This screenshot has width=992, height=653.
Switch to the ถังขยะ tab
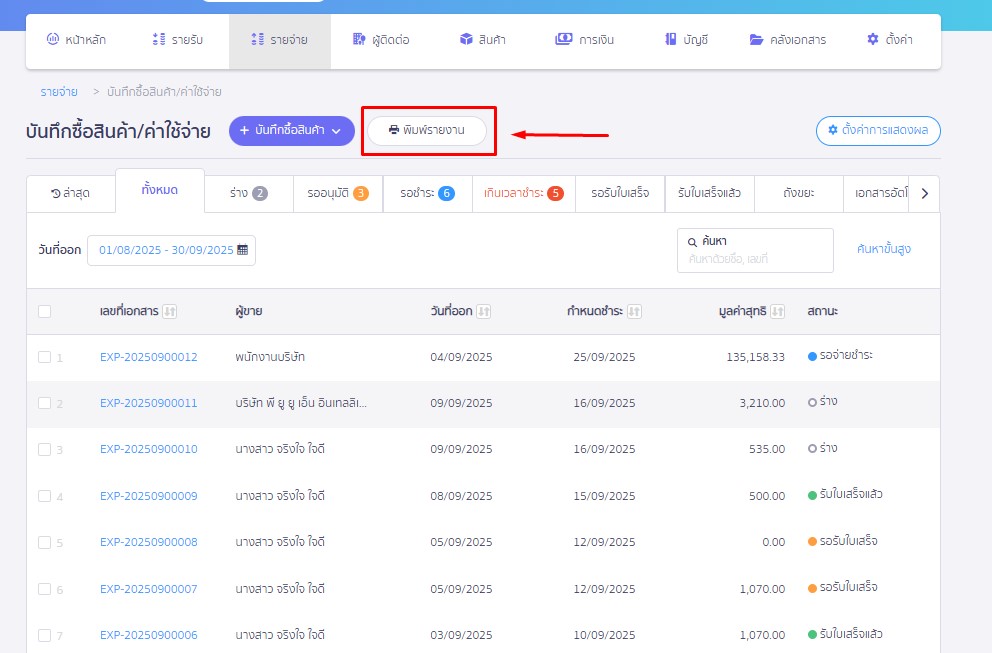pyautogui.click(x=798, y=194)
